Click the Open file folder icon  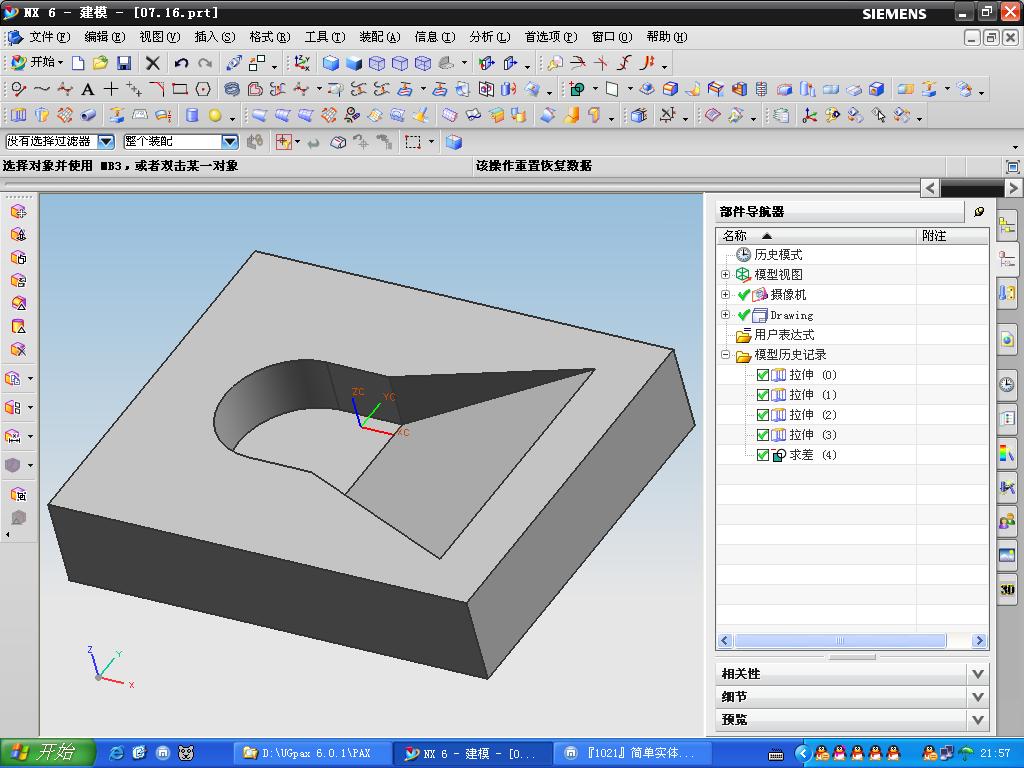pos(101,63)
